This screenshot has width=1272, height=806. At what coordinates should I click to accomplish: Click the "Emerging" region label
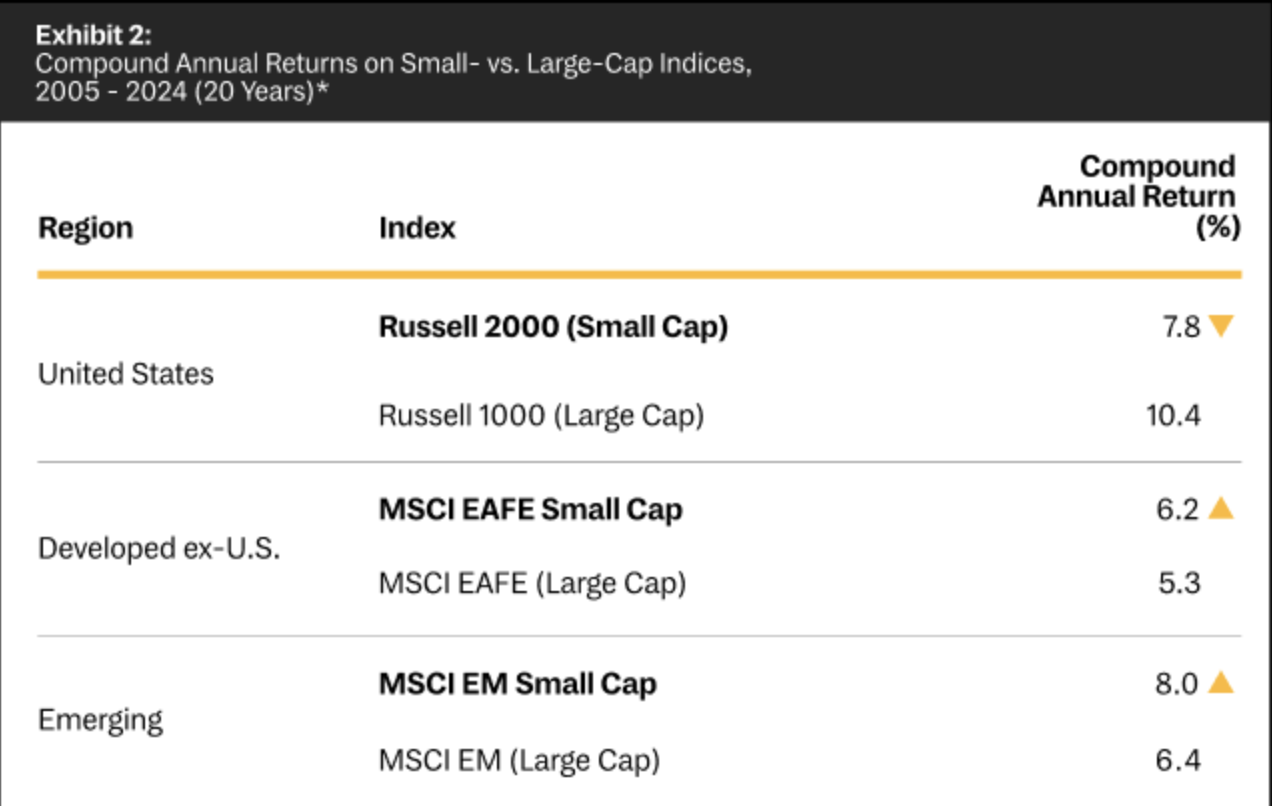click(100, 720)
